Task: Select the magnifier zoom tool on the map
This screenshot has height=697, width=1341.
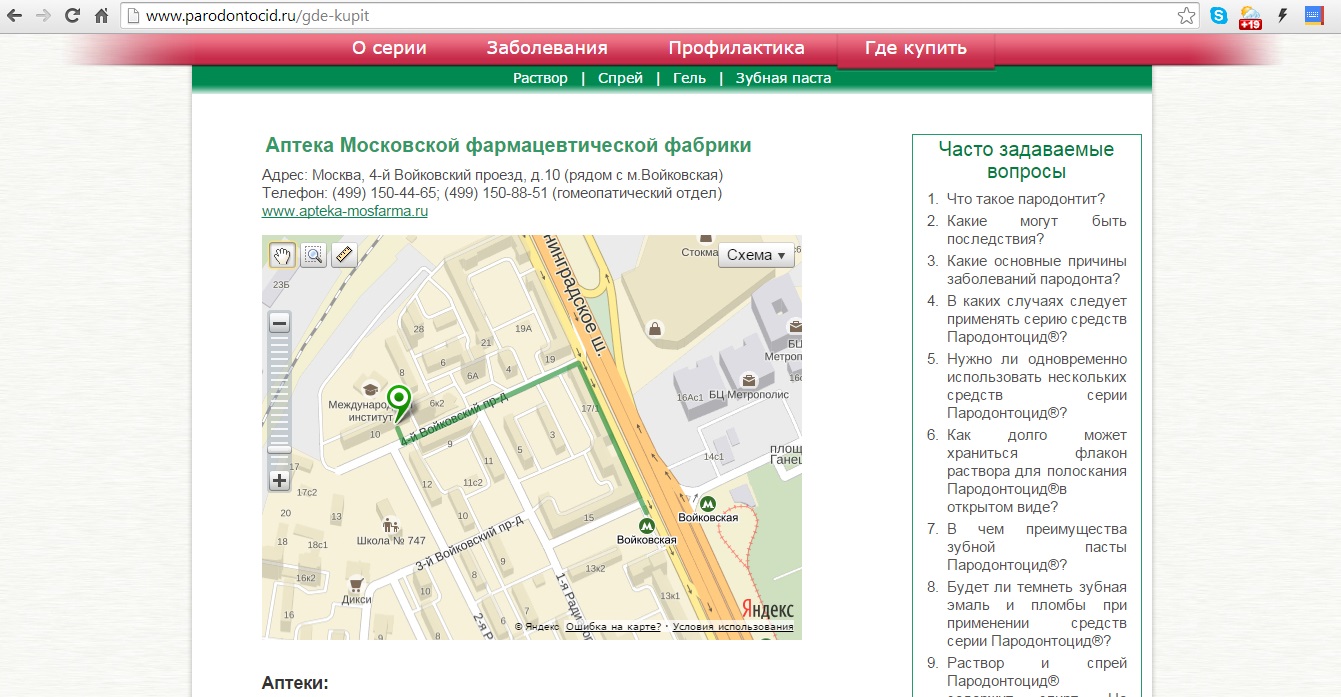Action: [x=314, y=255]
